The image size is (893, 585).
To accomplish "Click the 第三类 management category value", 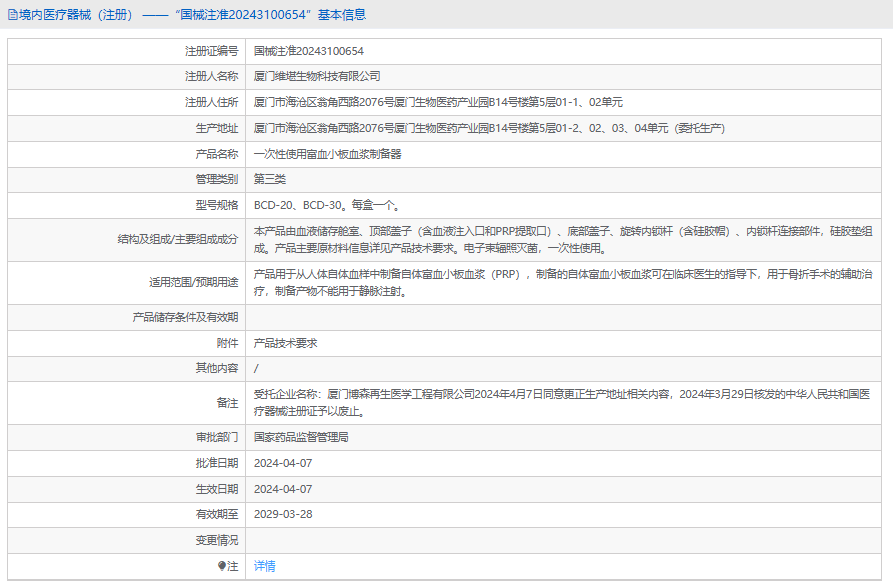I will coord(270,180).
